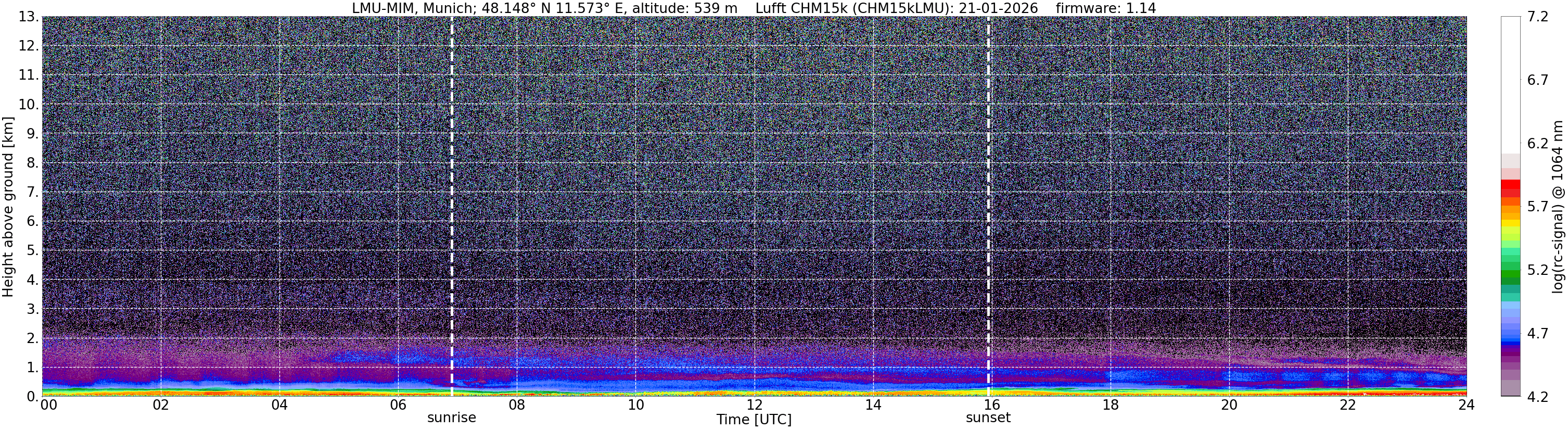The image size is (1568, 430).
Task: Click the 04 time tick label
Action: [x=279, y=405]
